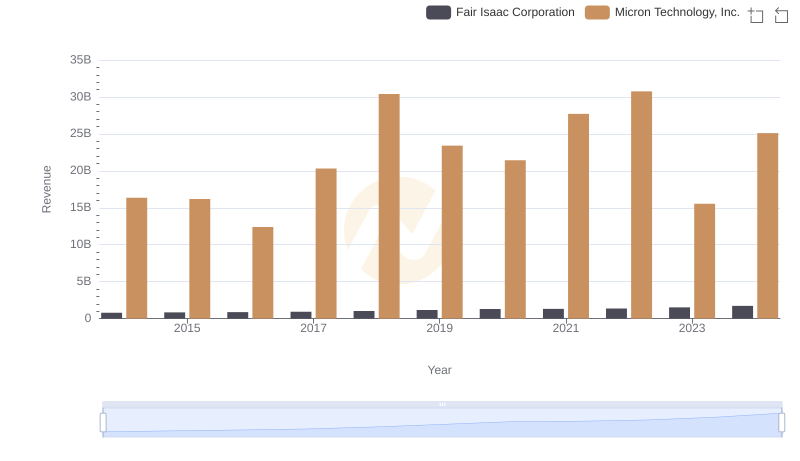Viewport: 800px width, 461px height.
Task: Click the Micron Technology, Inc. legend label
Action: [x=677, y=12]
